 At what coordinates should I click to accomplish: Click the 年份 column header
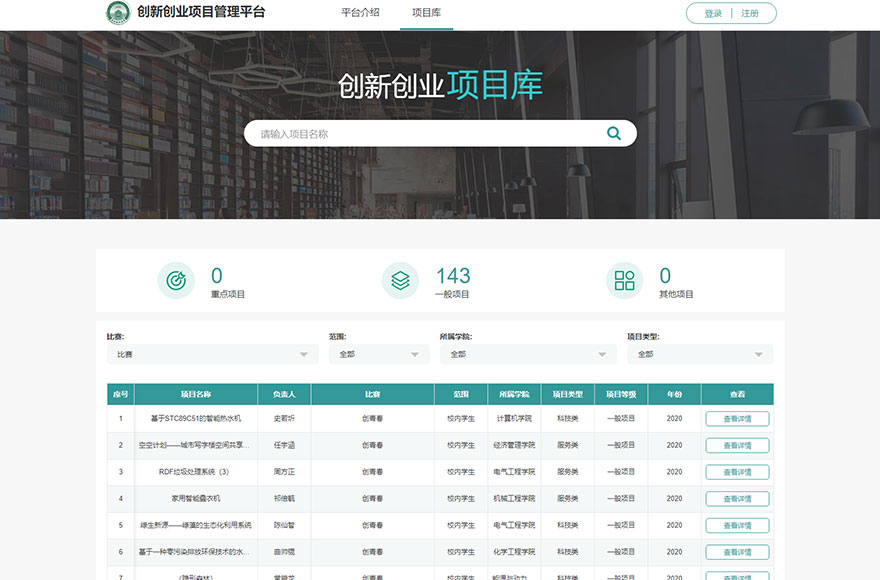674,394
